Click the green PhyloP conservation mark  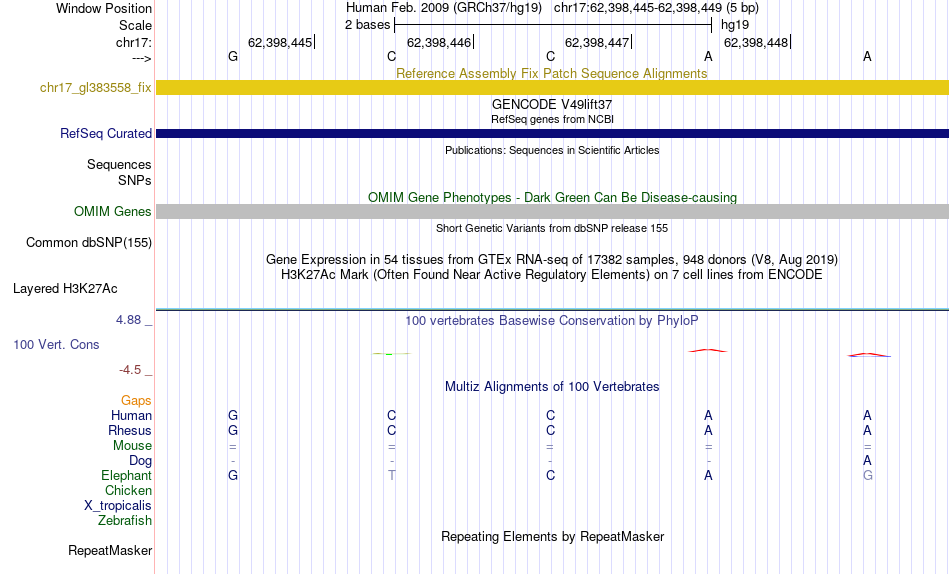[391, 353]
